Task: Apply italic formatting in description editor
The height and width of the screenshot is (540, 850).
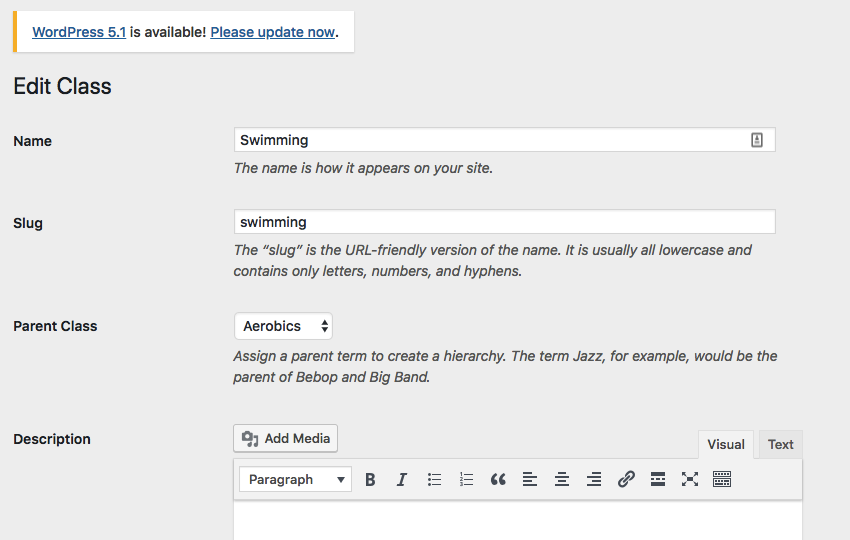Action: point(402,479)
